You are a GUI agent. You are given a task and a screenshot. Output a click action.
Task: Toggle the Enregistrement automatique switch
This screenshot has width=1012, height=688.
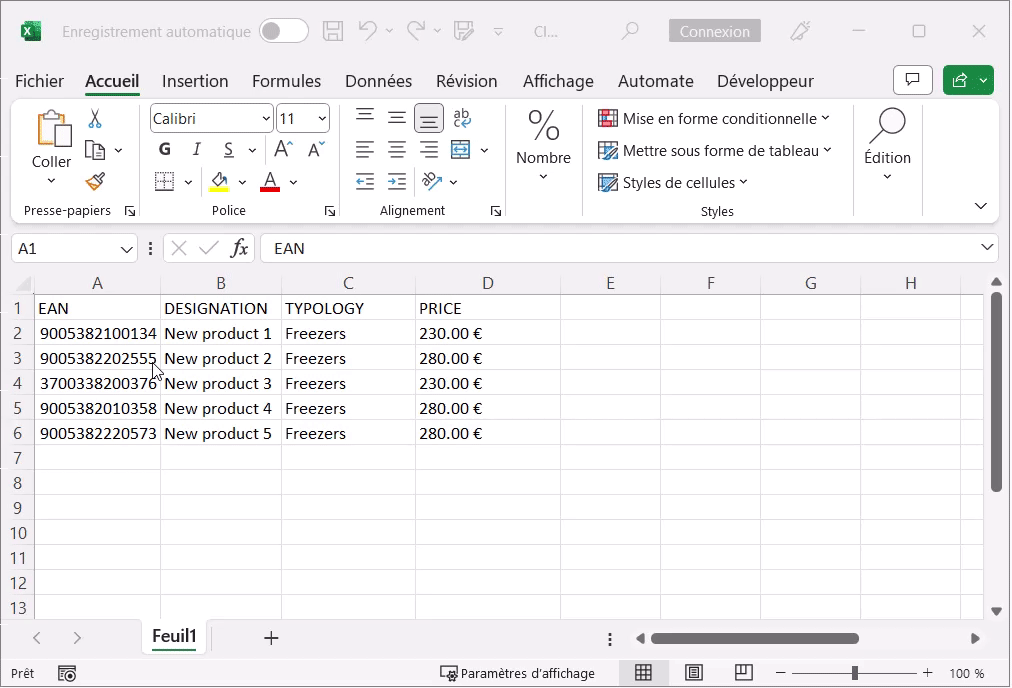pyautogui.click(x=283, y=31)
